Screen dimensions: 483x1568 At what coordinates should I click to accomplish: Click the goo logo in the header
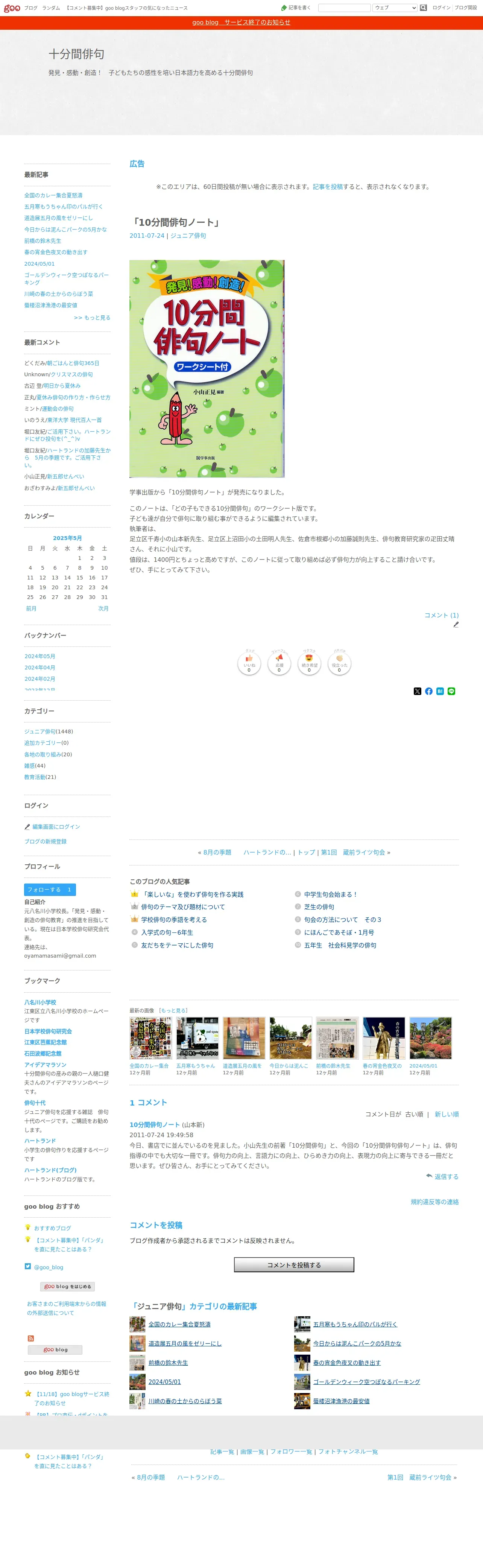pos(12,8)
